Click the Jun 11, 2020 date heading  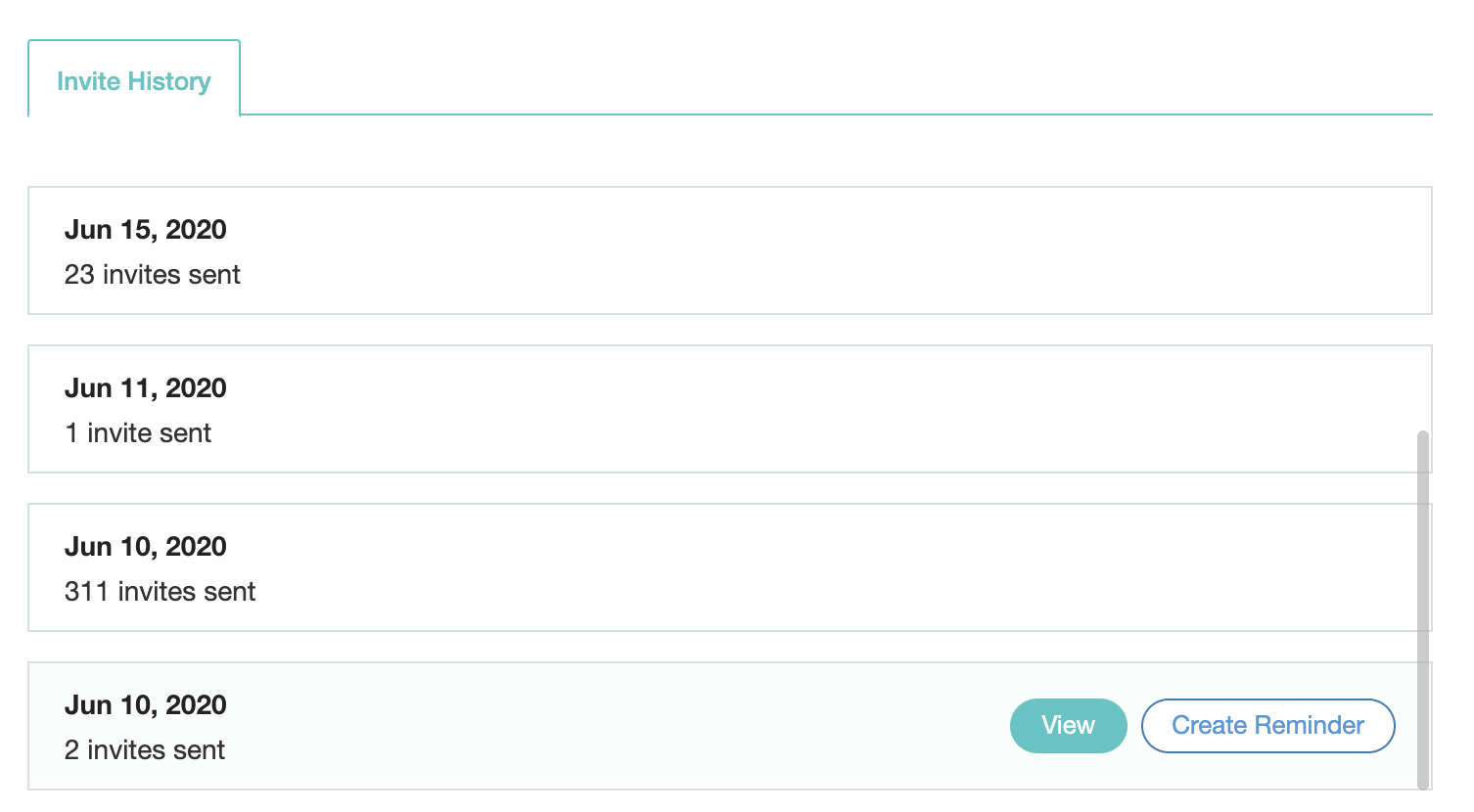click(145, 387)
